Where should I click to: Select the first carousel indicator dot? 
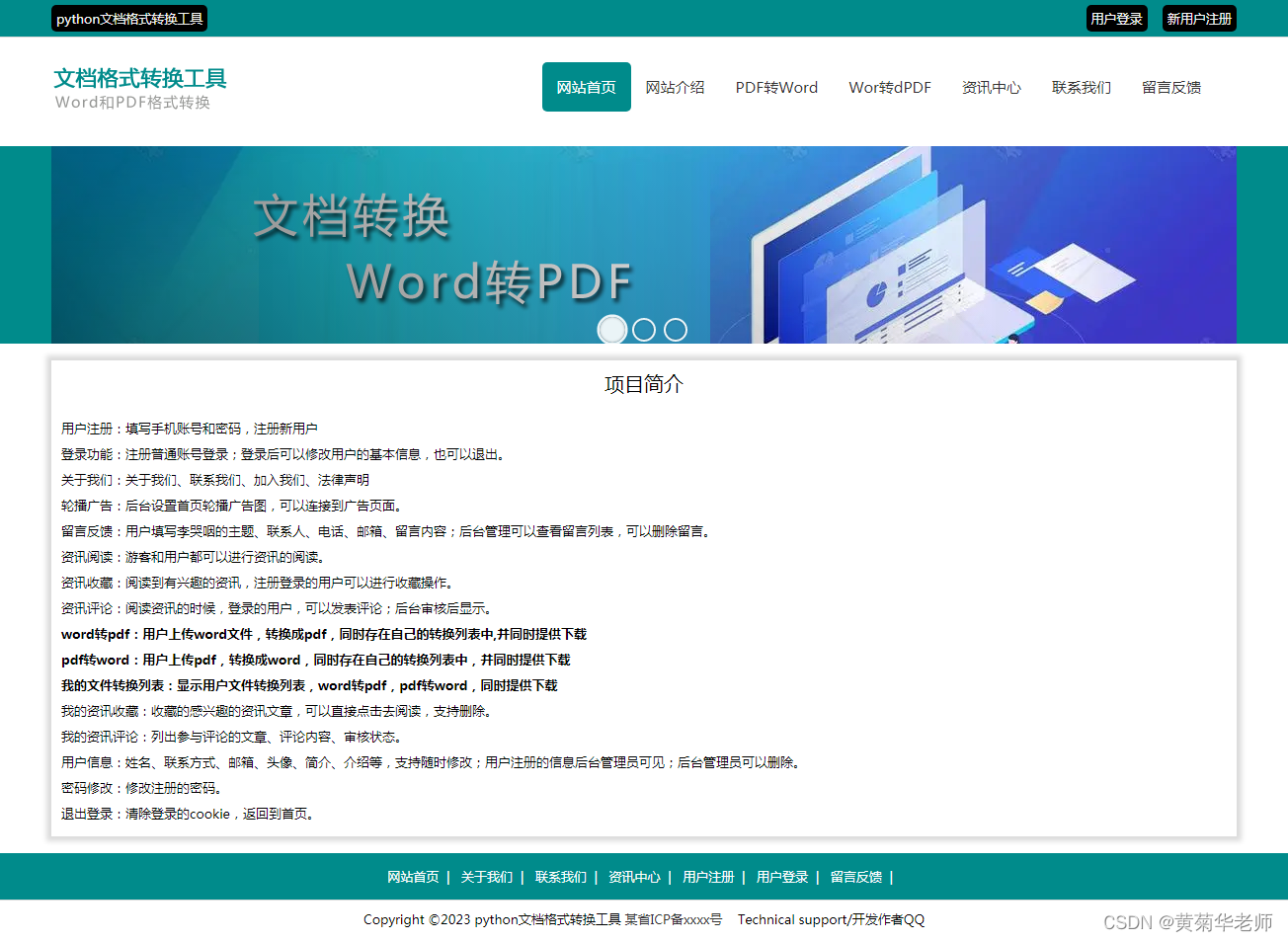click(x=611, y=329)
